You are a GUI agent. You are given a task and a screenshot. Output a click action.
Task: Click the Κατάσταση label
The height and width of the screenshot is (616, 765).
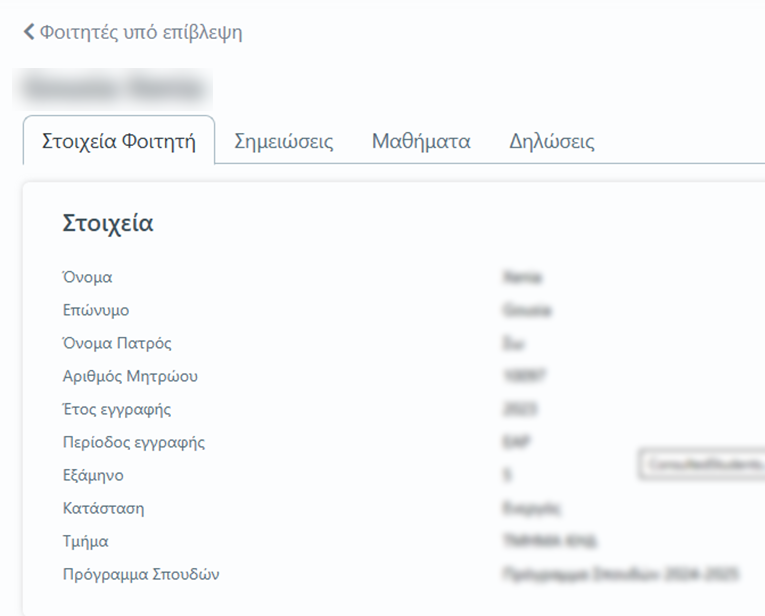click(x=103, y=509)
